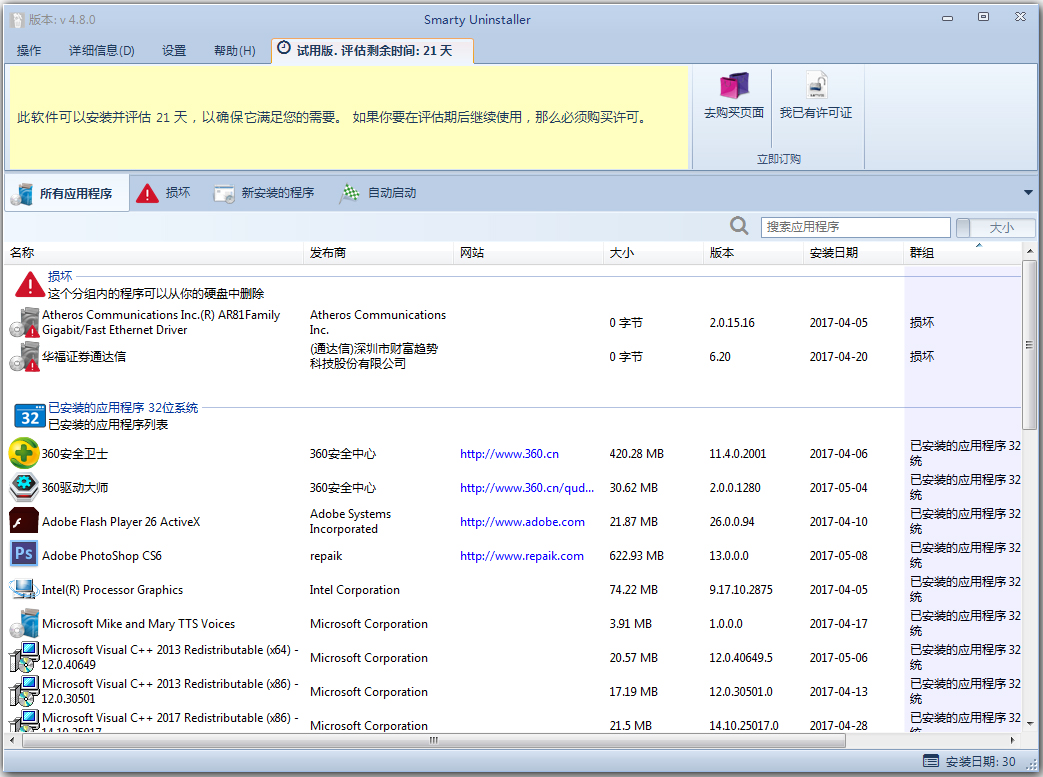The width and height of the screenshot is (1043, 777).
Task: Select the 华福证券通达信 program icon
Action: [x=25, y=357]
